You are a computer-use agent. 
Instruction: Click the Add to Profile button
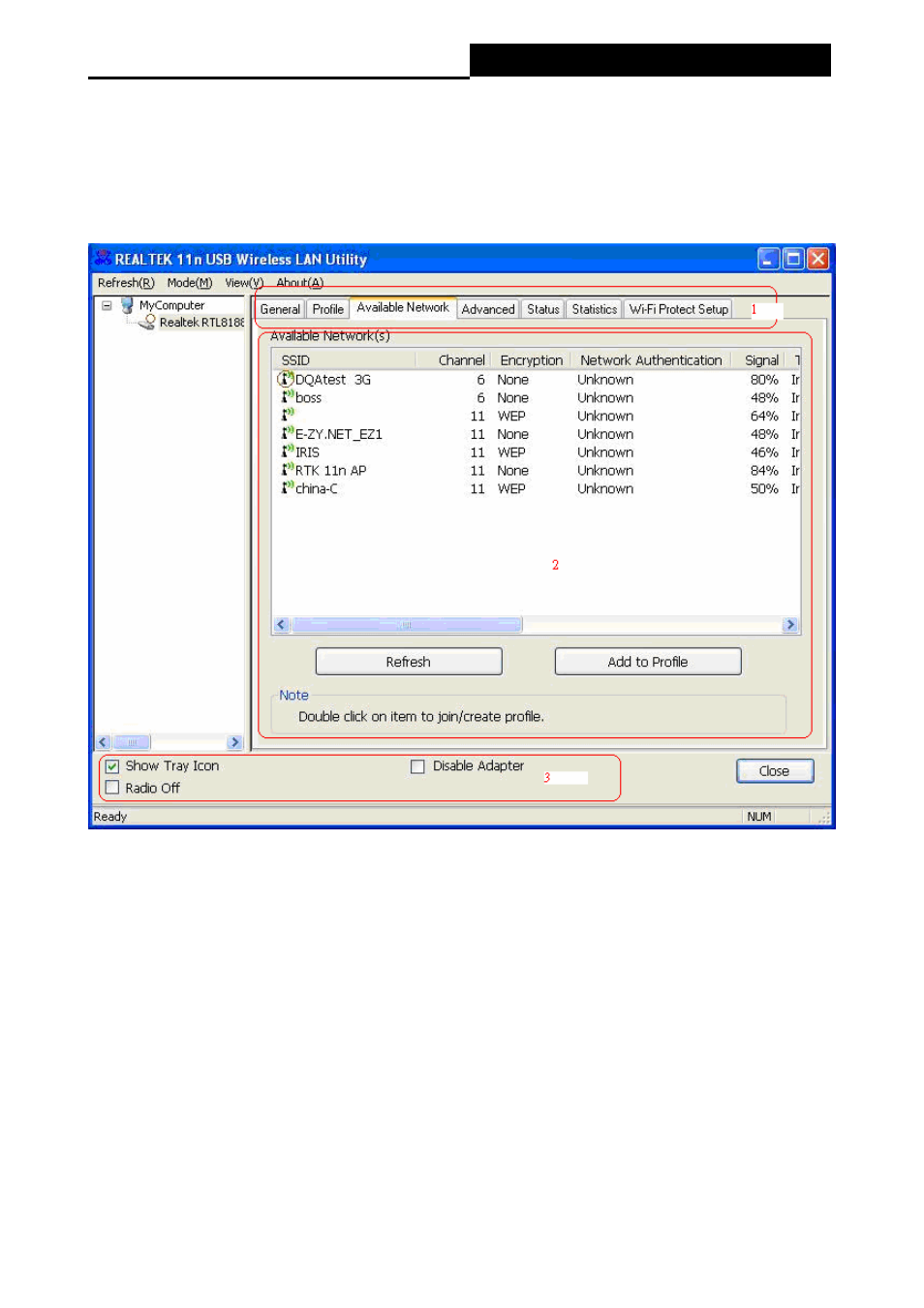(648, 662)
